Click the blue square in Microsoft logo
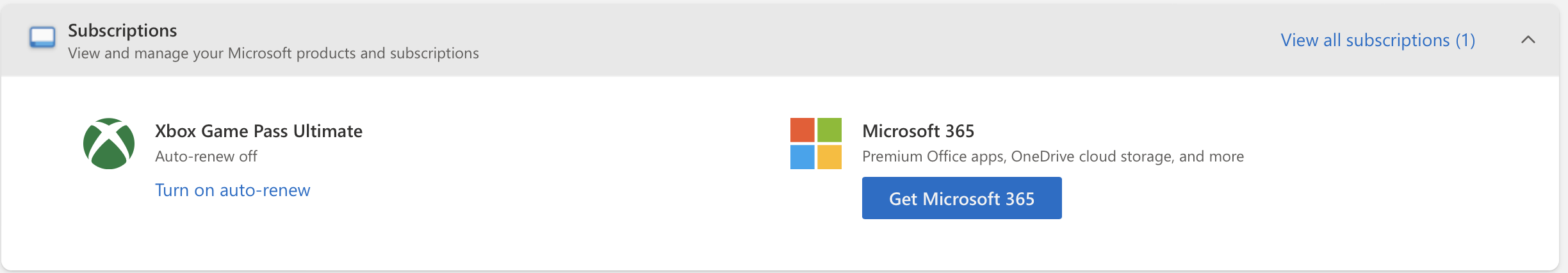Viewport: 1568px width, 273px height. [803, 157]
